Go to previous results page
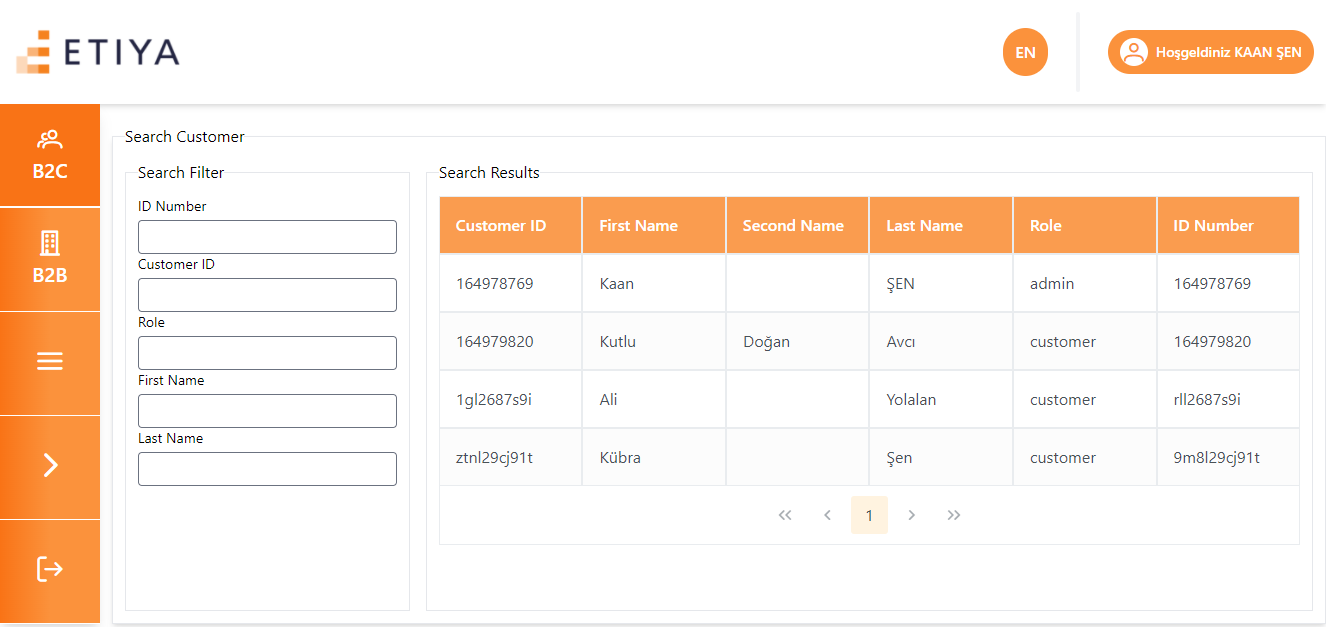 click(827, 515)
